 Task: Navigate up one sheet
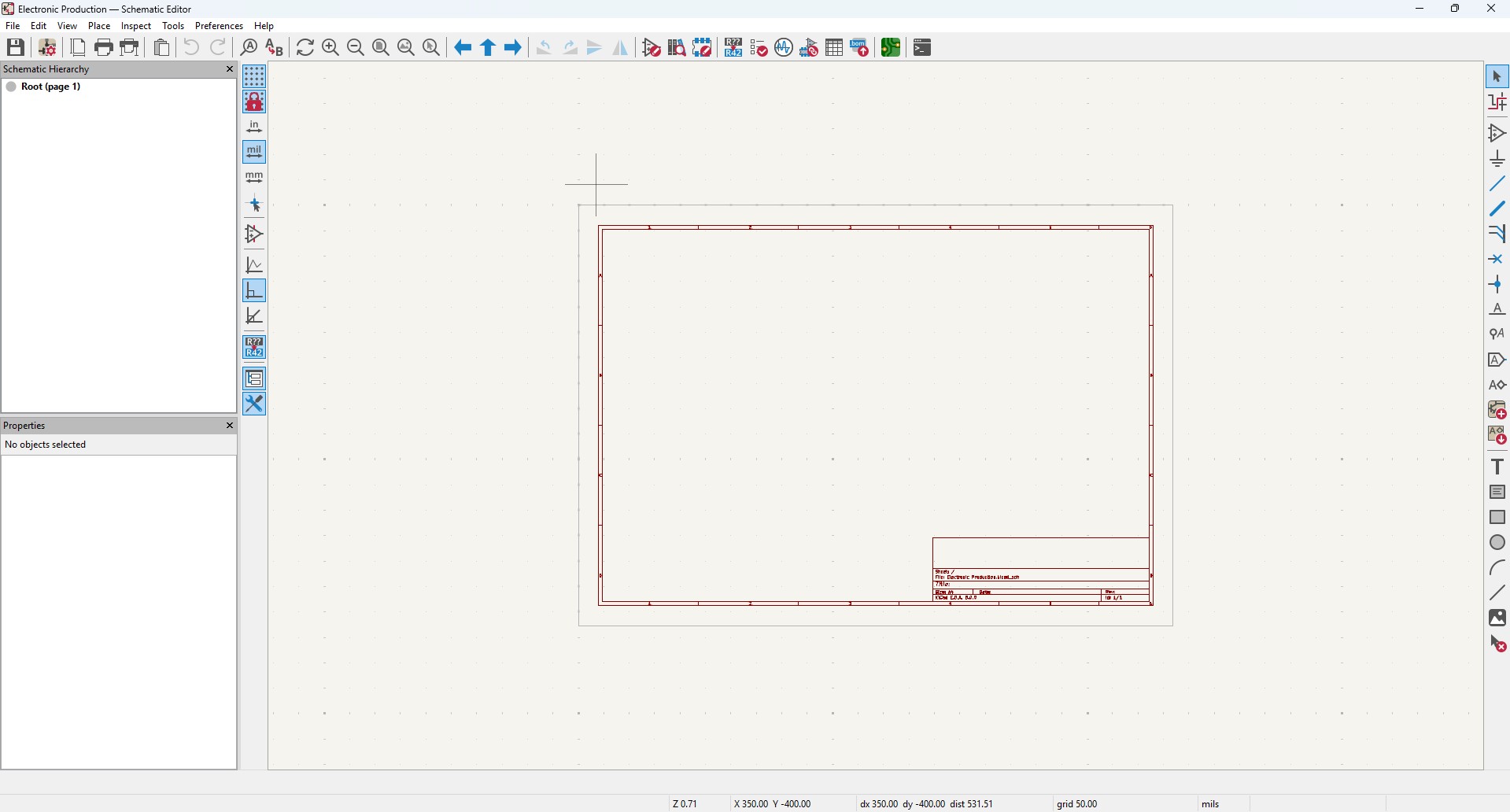489,47
